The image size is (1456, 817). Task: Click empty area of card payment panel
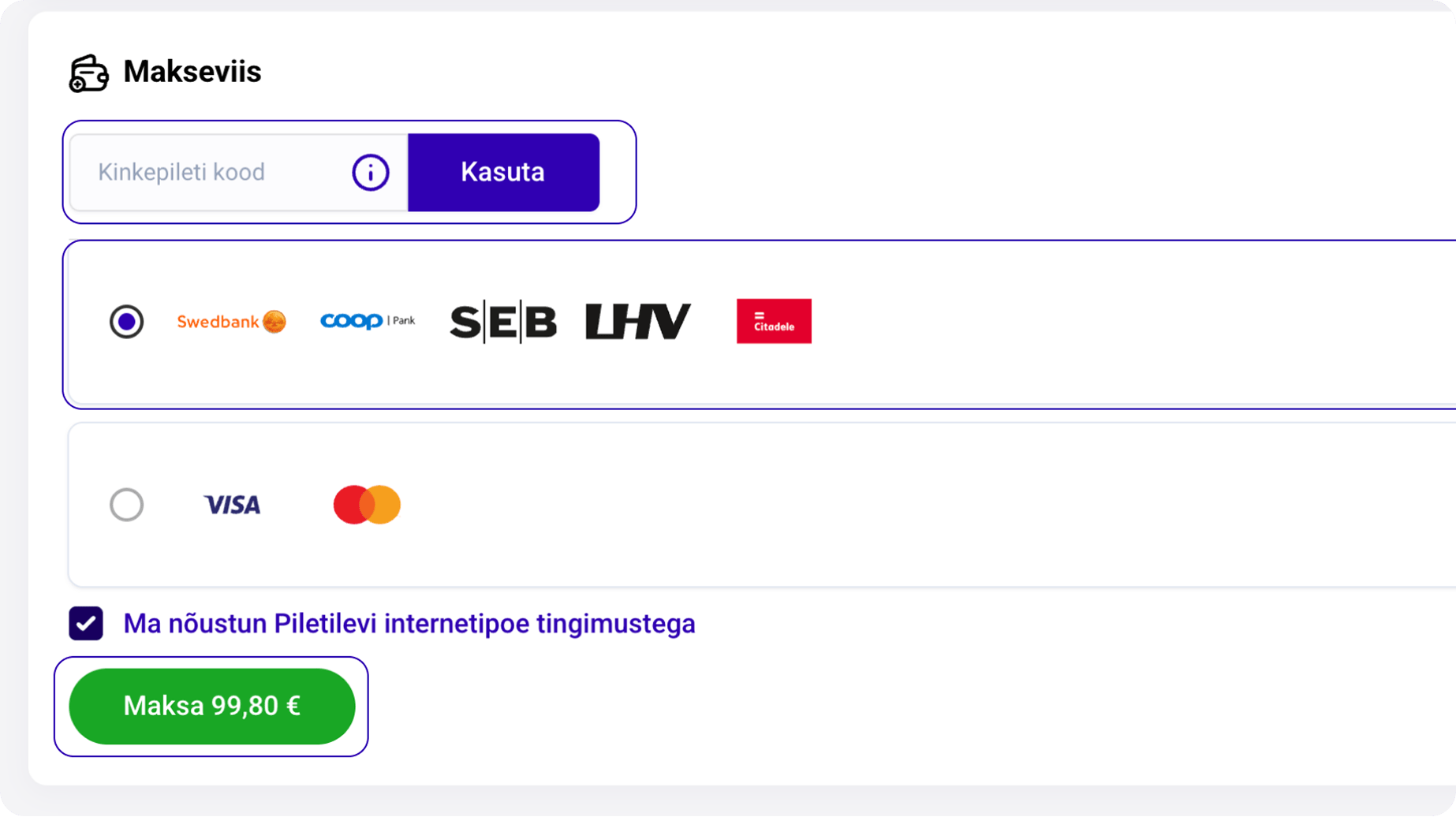pos(946,505)
